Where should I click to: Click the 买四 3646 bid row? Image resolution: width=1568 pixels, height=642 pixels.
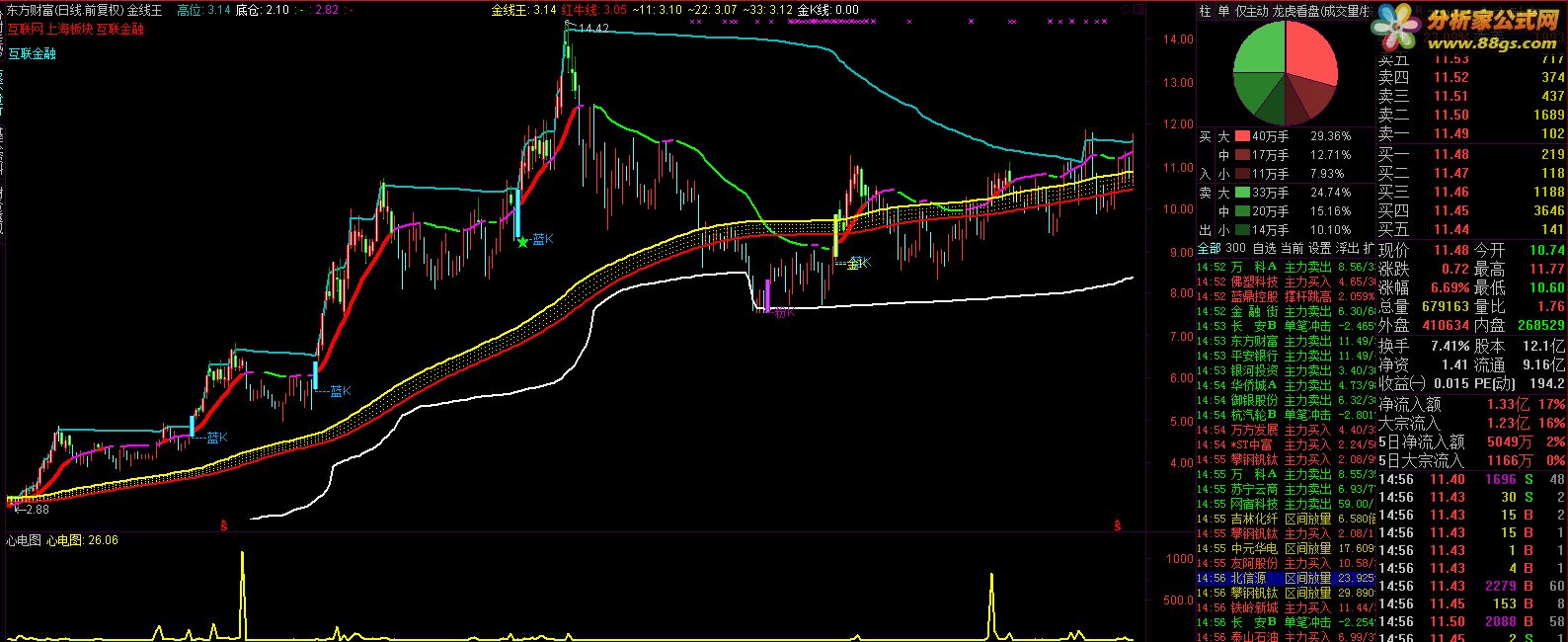click(1471, 210)
